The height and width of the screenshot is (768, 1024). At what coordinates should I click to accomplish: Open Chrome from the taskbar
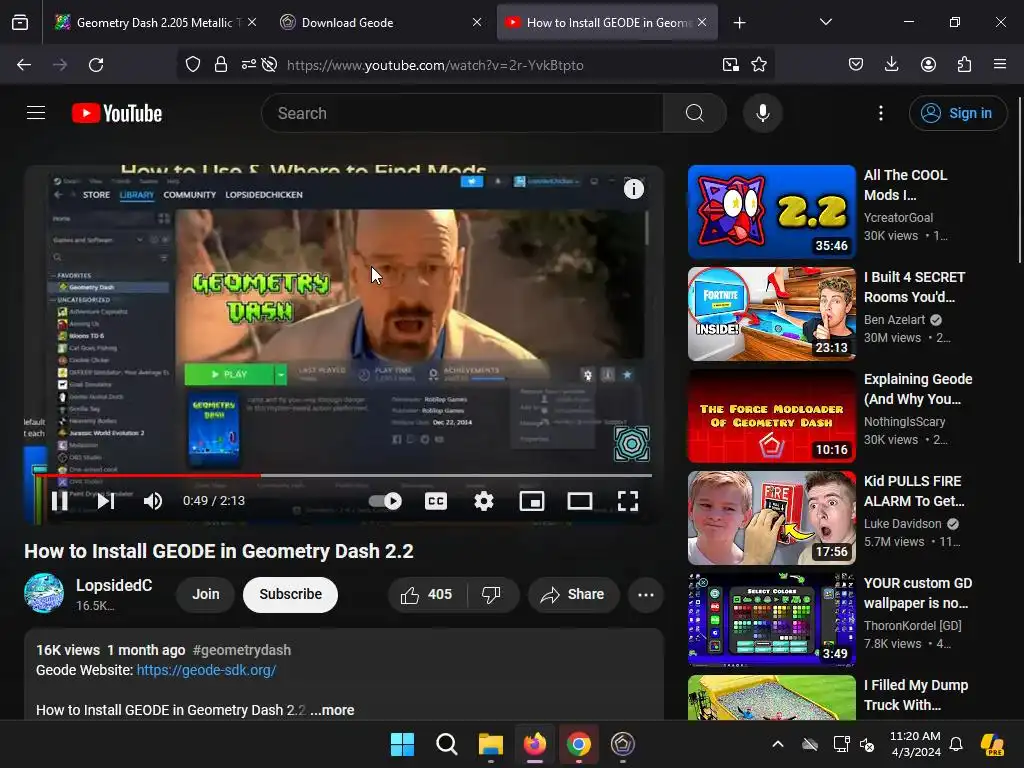click(x=579, y=744)
